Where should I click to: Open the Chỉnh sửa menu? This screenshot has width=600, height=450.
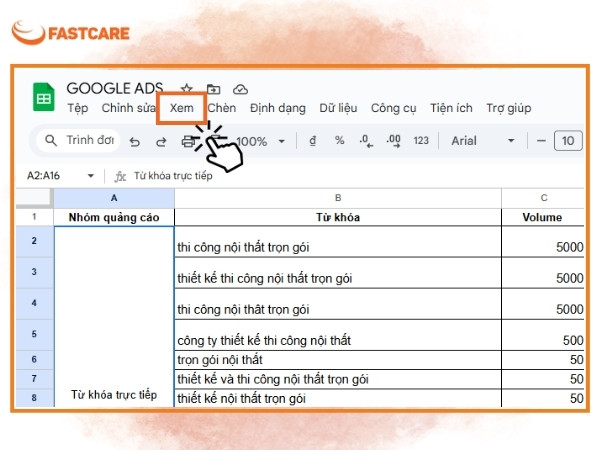tap(129, 108)
